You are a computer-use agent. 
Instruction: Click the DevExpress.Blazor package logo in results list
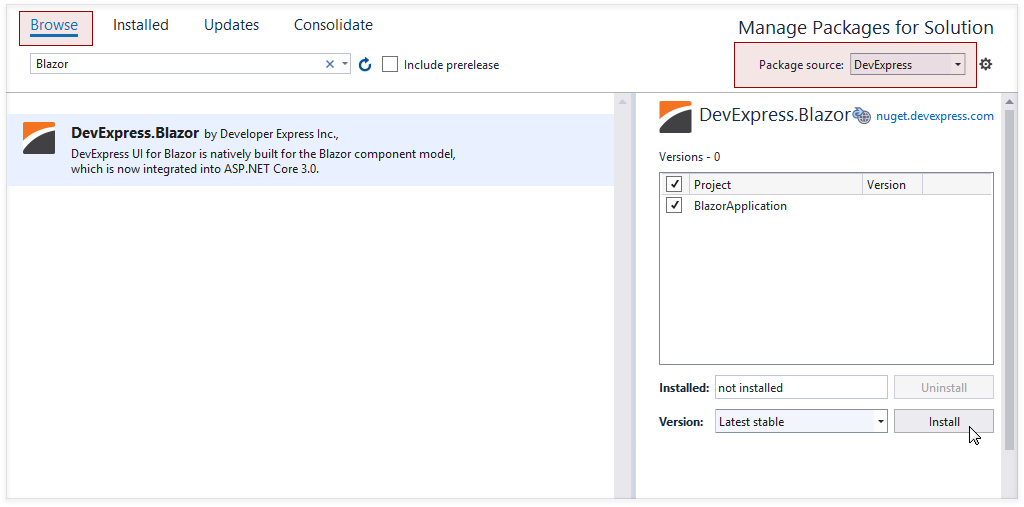coord(39,138)
